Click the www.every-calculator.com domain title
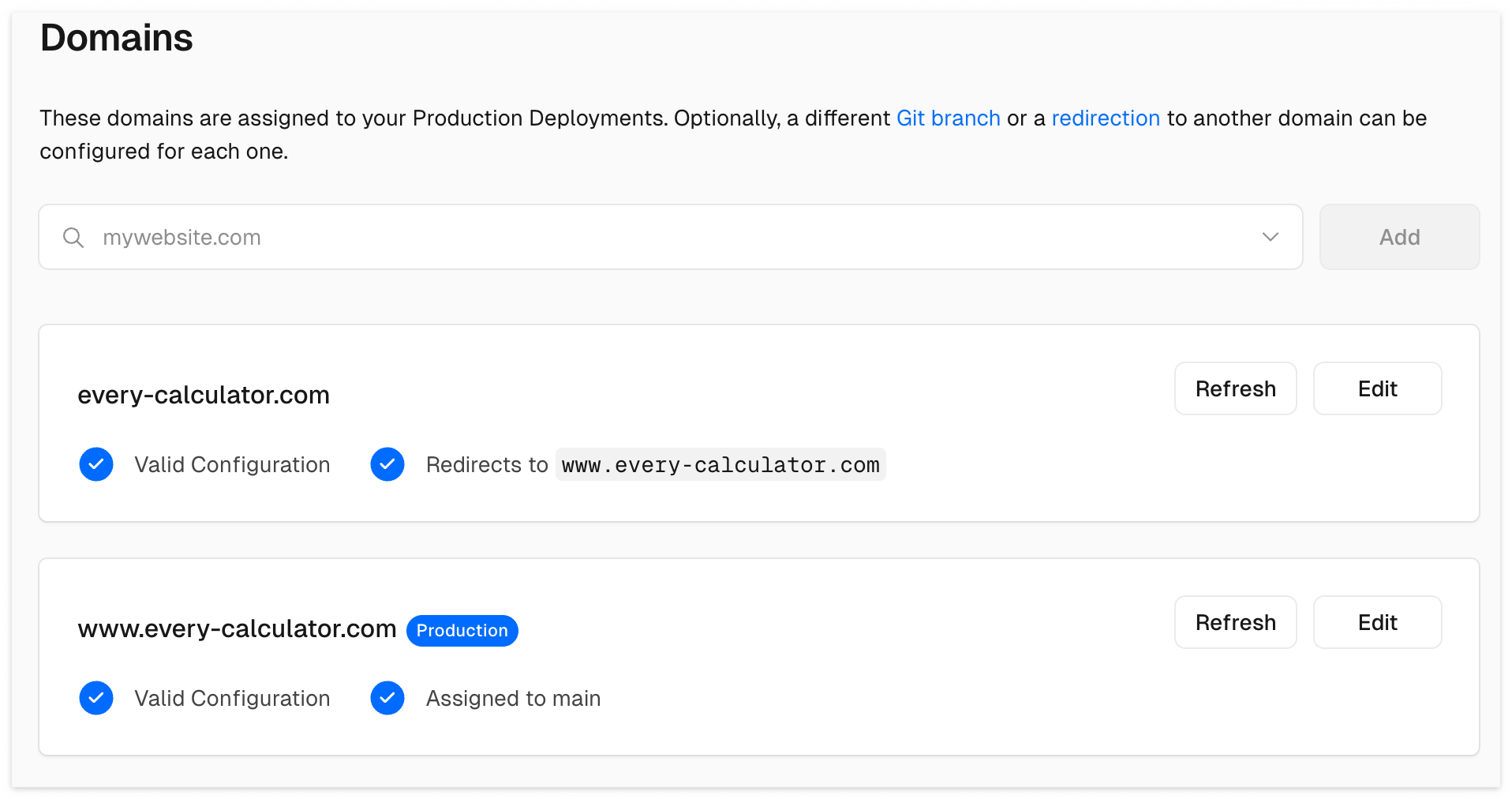The image size is (1512, 799). (237, 628)
